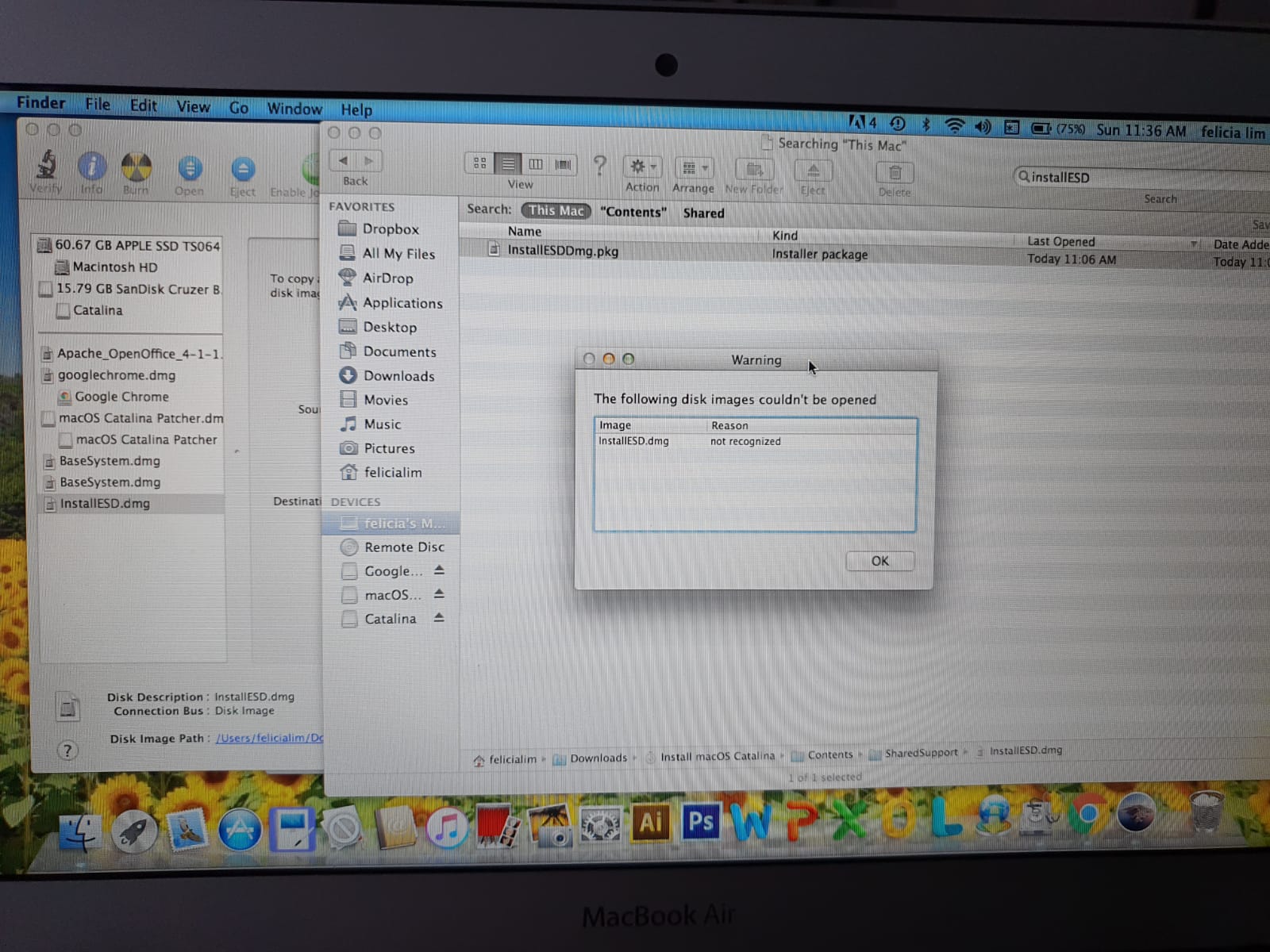The image size is (1270, 952).
Task: Open the Adobe updates menu bar icon
Action: tap(862, 122)
